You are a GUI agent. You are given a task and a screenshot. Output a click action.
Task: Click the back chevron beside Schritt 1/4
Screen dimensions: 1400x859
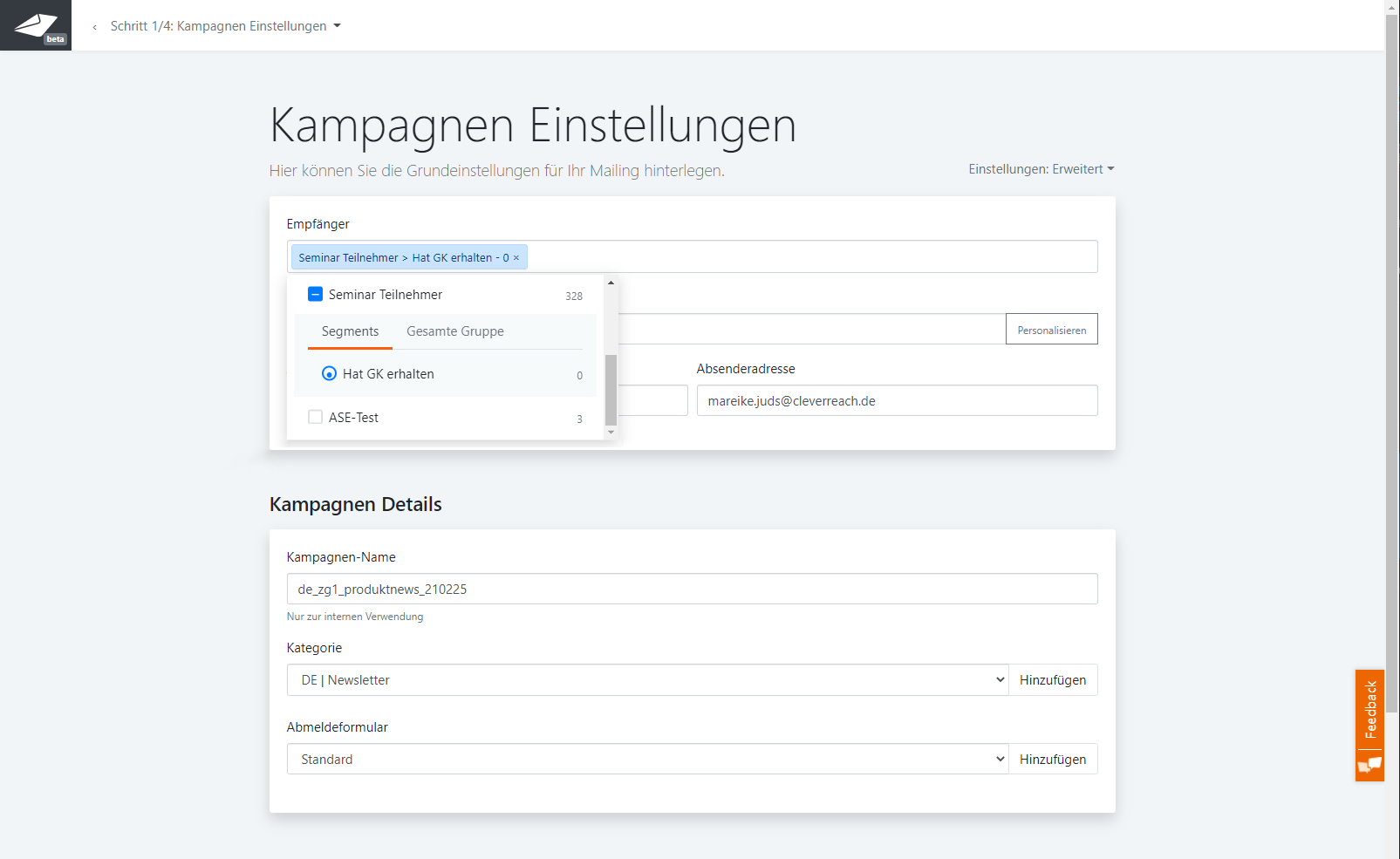coord(95,27)
